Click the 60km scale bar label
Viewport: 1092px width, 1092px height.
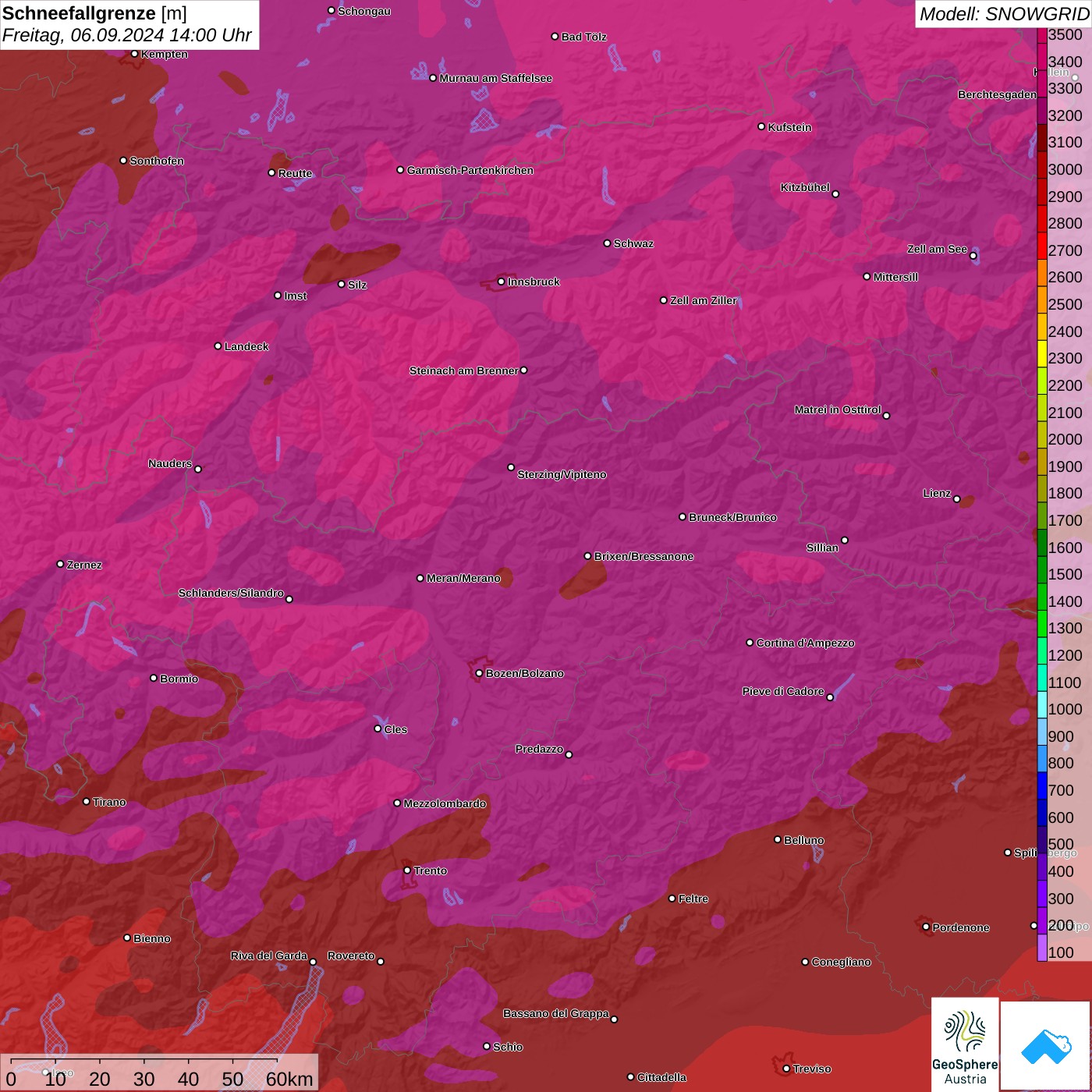(x=289, y=1079)
